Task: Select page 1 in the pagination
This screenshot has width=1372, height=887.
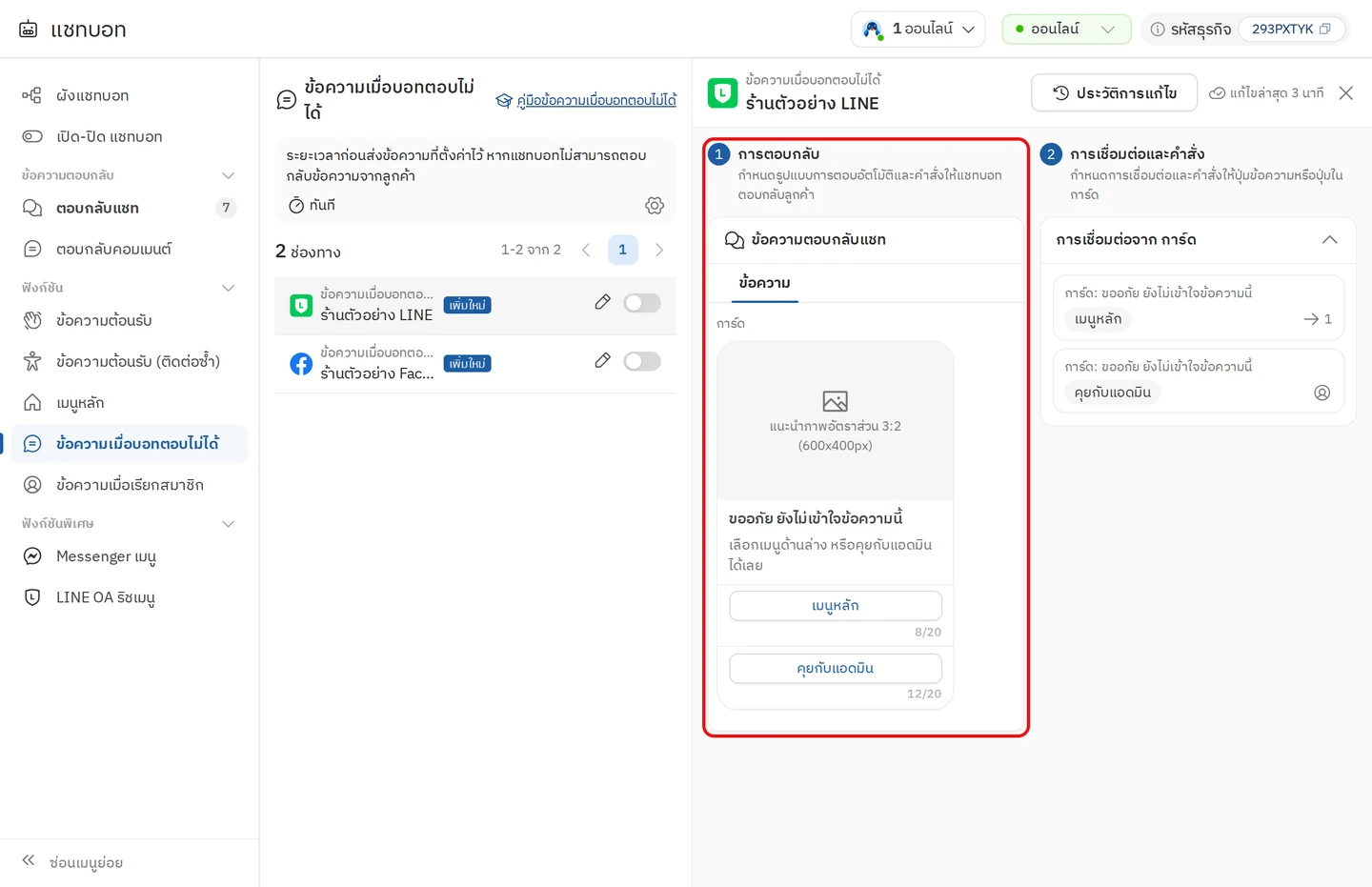Action: coord(622,250)
